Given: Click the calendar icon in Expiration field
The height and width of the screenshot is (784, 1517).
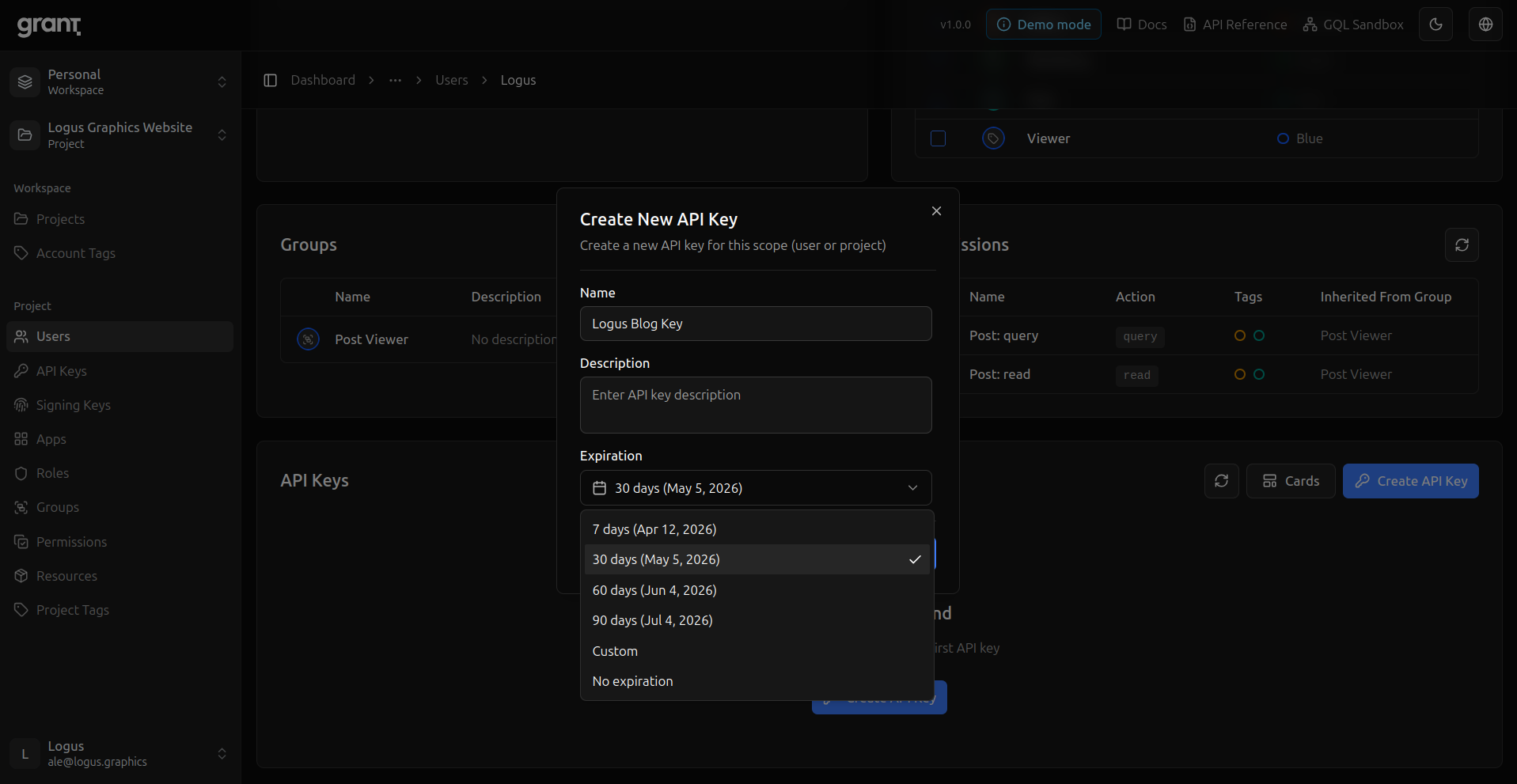Looking at the screenshot, I should 600,488.
